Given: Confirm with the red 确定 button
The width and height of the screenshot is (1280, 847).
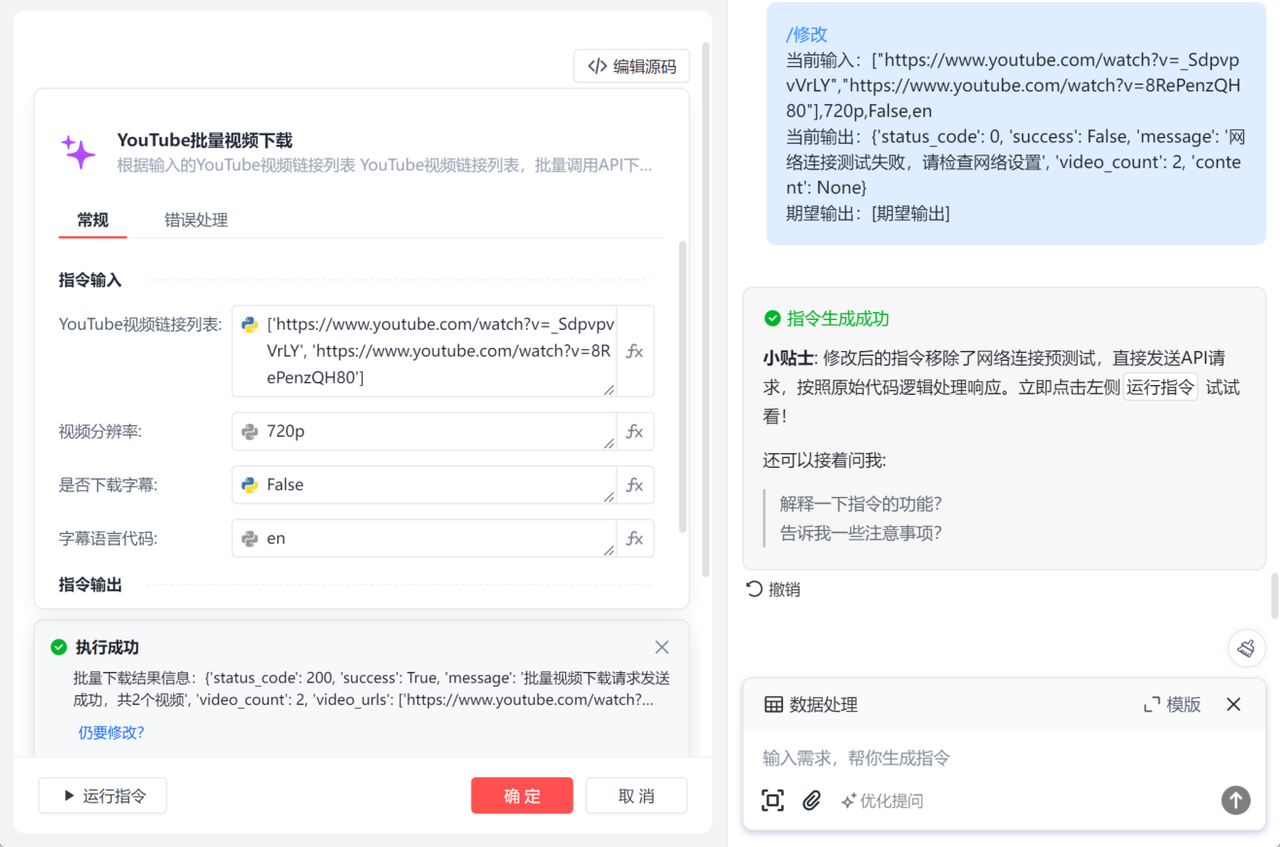Looking at the screenshot, I should pos(522,796).
